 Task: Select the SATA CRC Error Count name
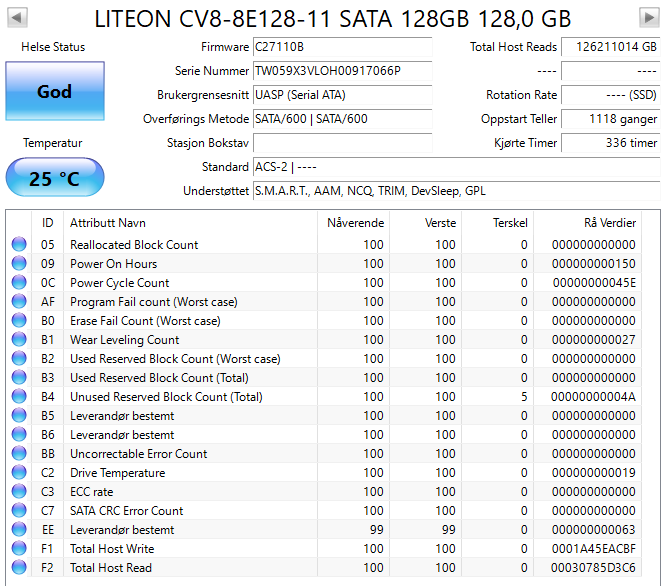coord(127,510)
